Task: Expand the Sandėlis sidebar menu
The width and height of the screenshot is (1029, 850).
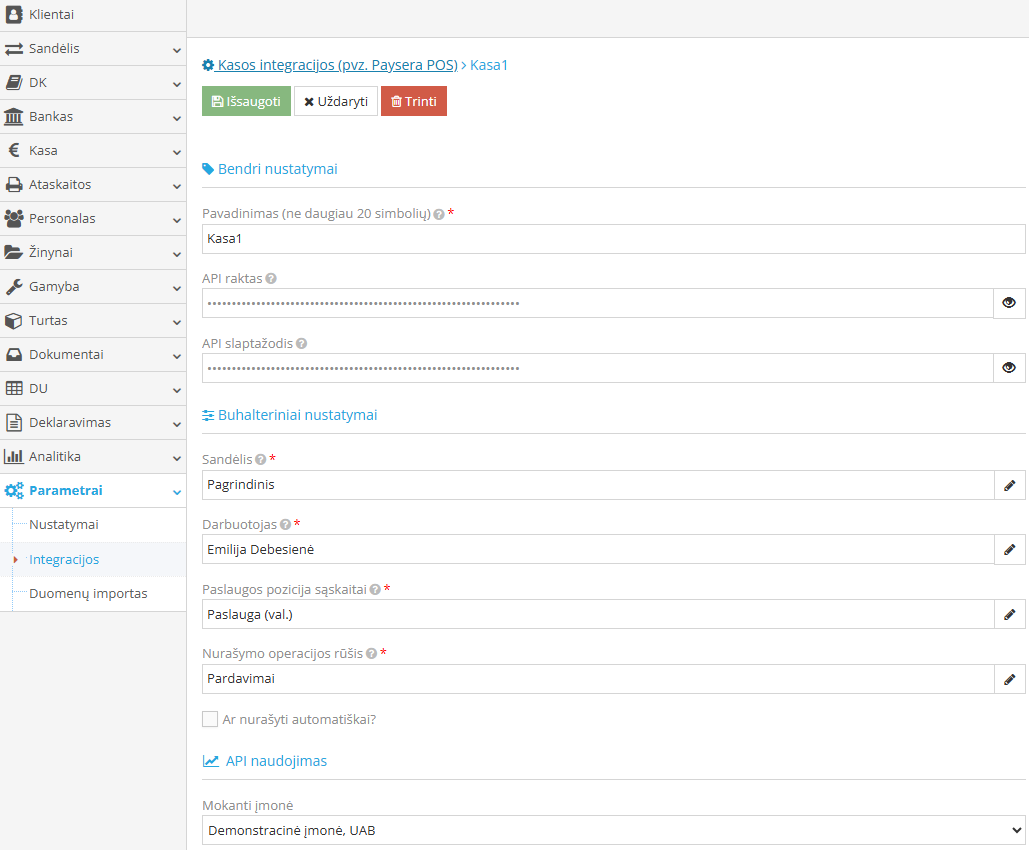Action: pyautogui.click(x=93, y=49)
